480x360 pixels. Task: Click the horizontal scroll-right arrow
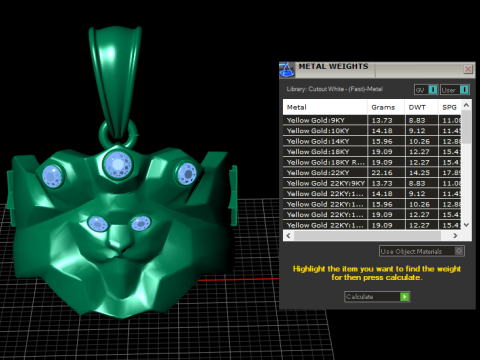[455, 236]
